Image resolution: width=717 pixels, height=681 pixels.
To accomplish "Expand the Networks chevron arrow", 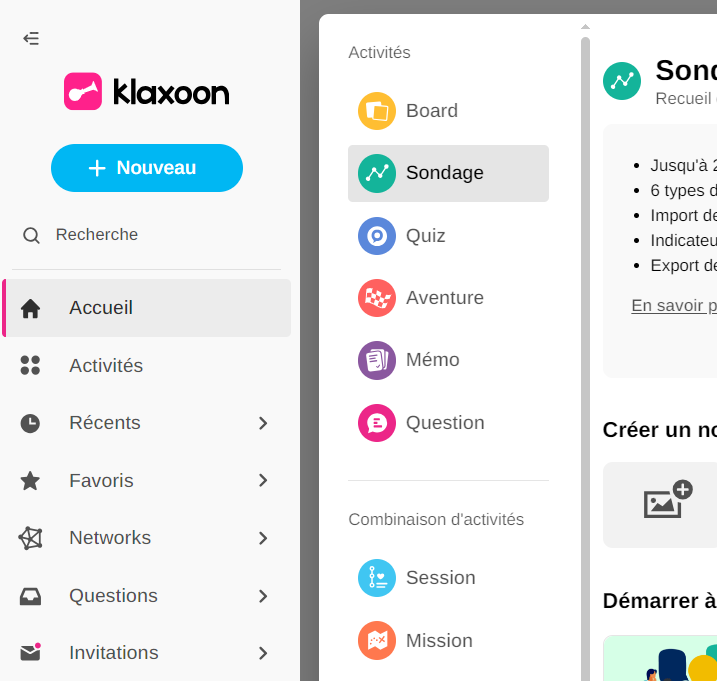I will (x=263, y=538).
